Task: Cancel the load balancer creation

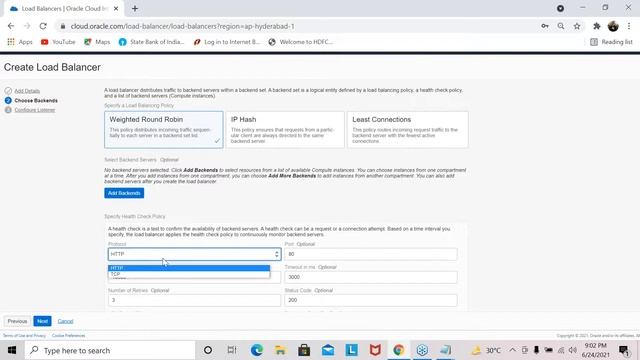Action: (65, 322)
